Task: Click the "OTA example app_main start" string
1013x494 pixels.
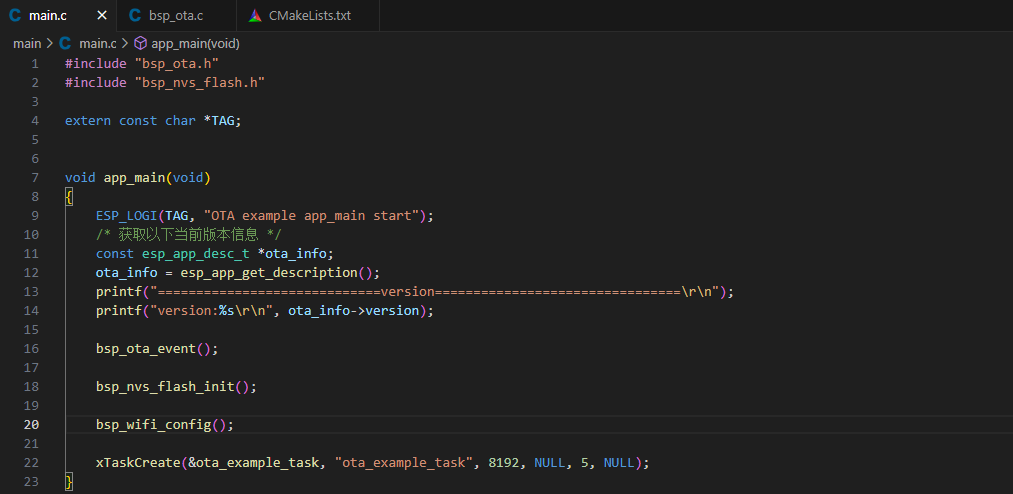Action: (311, 216)
